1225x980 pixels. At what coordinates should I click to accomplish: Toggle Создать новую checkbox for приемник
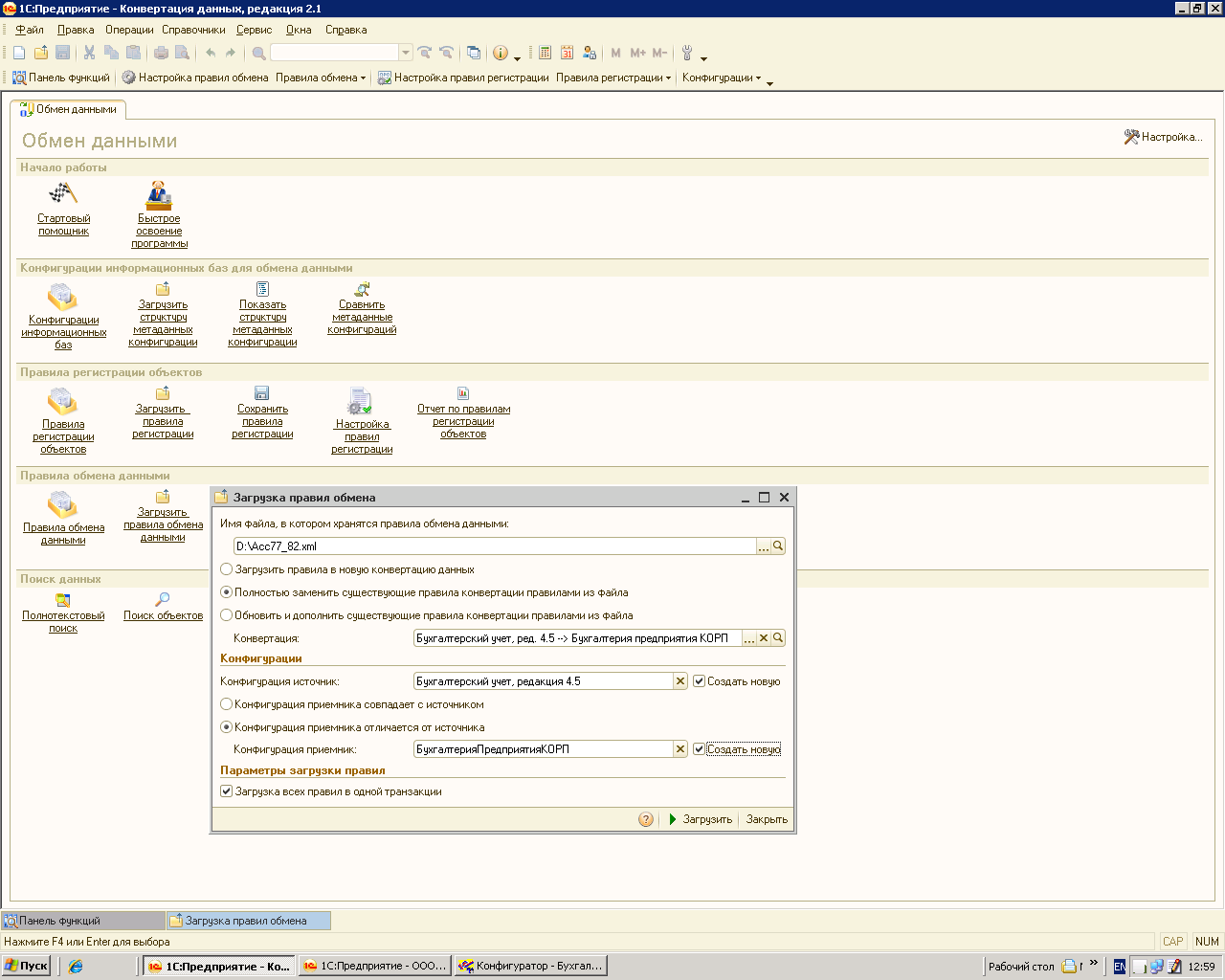pos(699,749)
